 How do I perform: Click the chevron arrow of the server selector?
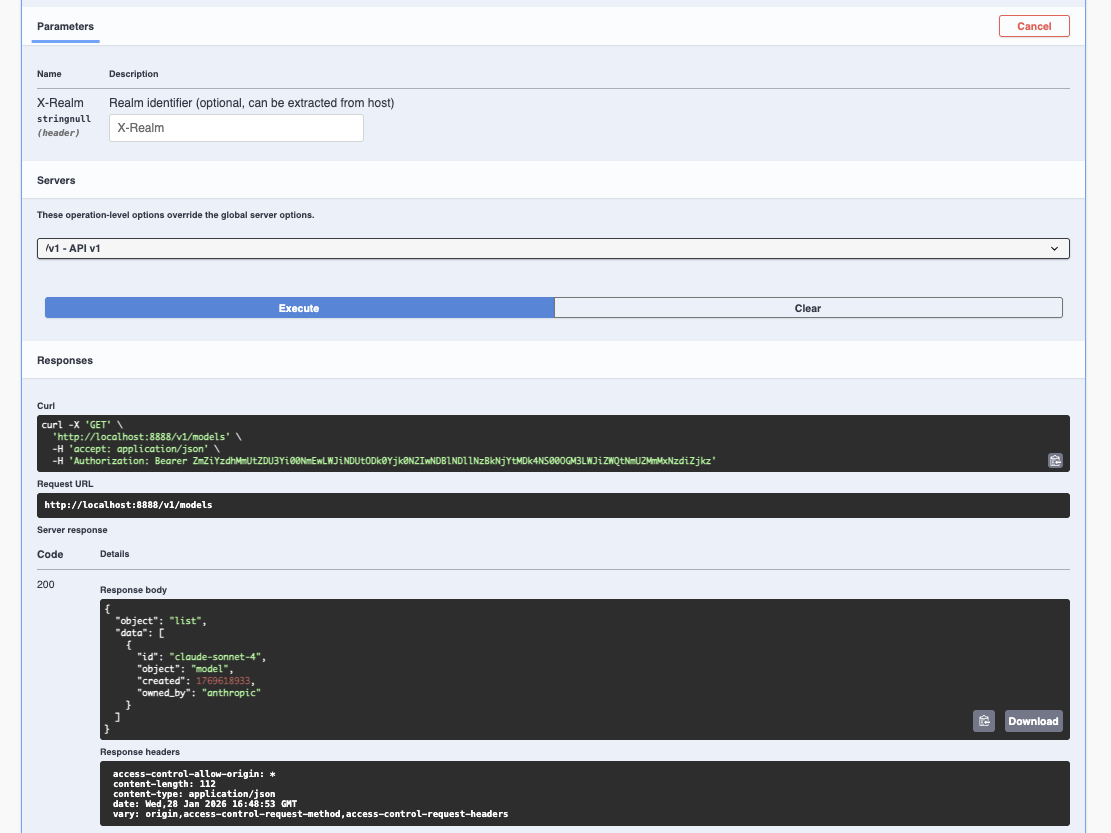1054,248
